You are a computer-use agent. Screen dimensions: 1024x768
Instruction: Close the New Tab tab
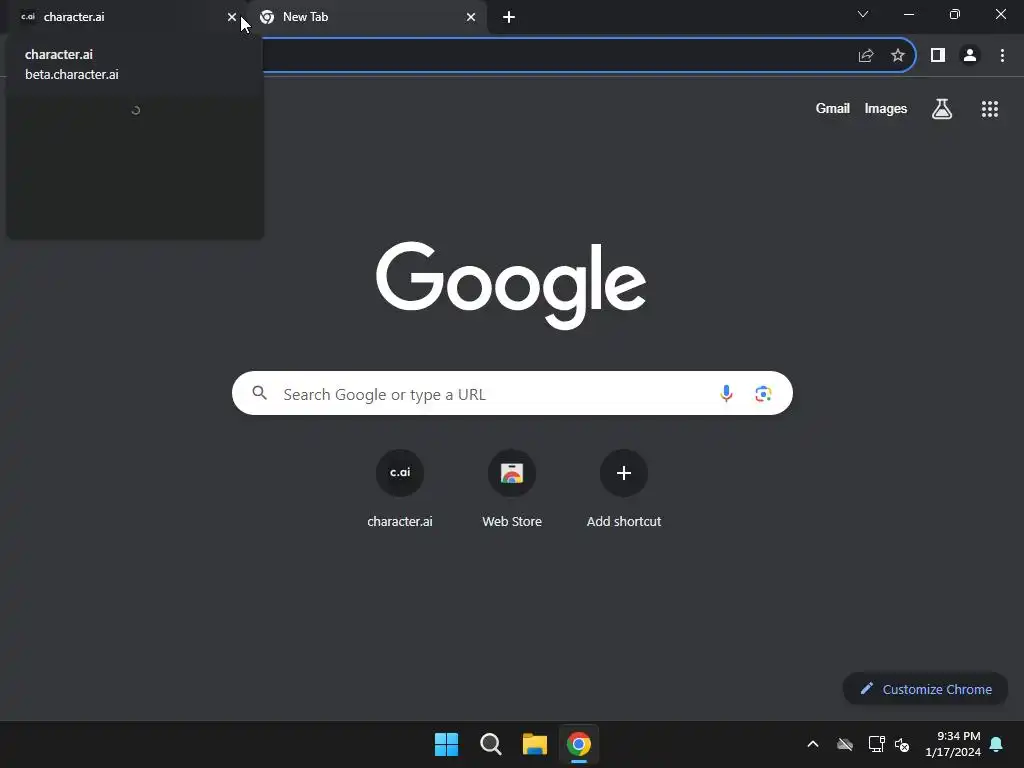pos(471,17)
